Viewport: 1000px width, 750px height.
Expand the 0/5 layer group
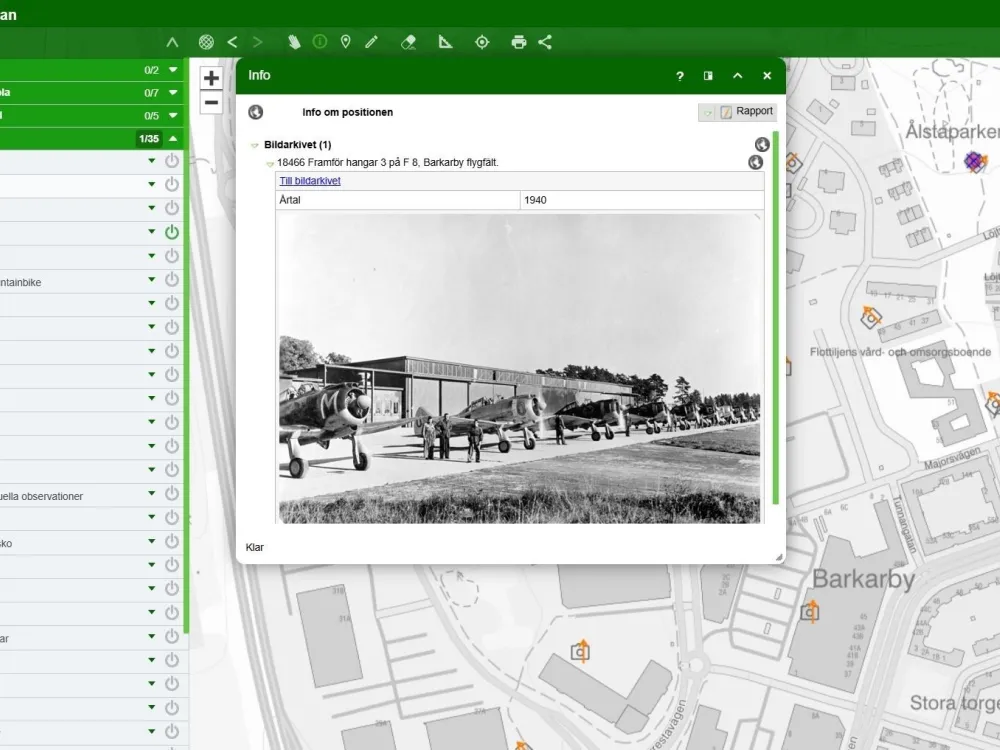[173, 115]
